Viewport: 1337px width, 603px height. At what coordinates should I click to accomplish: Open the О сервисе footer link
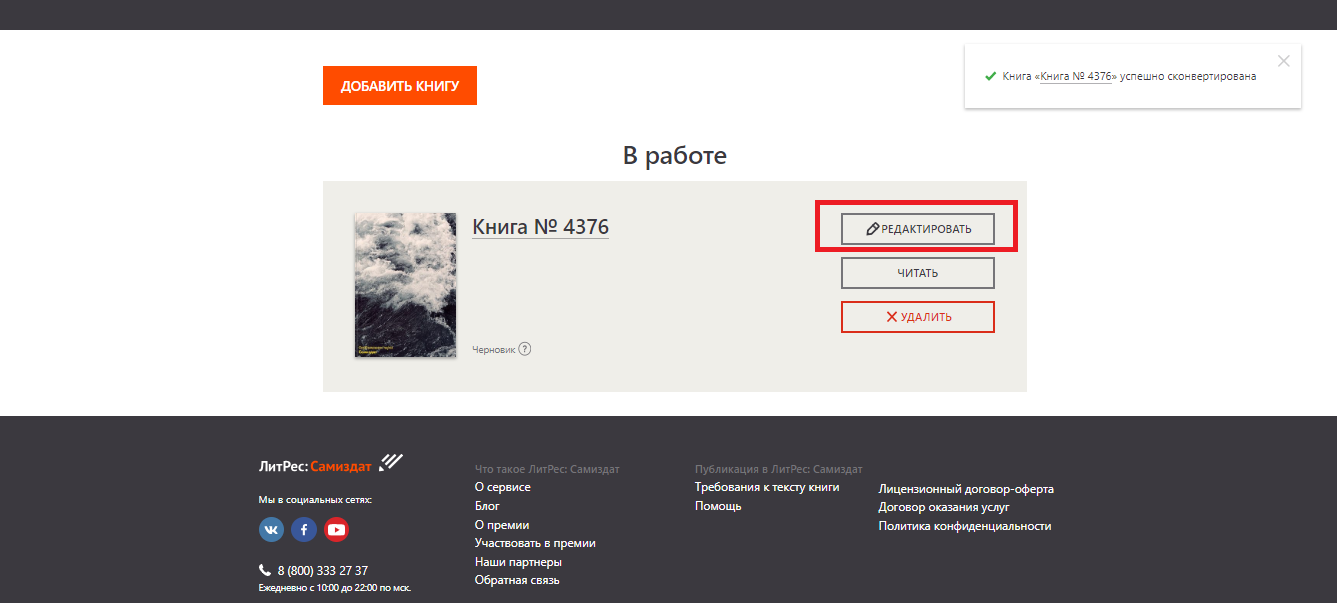click(502, 487)
